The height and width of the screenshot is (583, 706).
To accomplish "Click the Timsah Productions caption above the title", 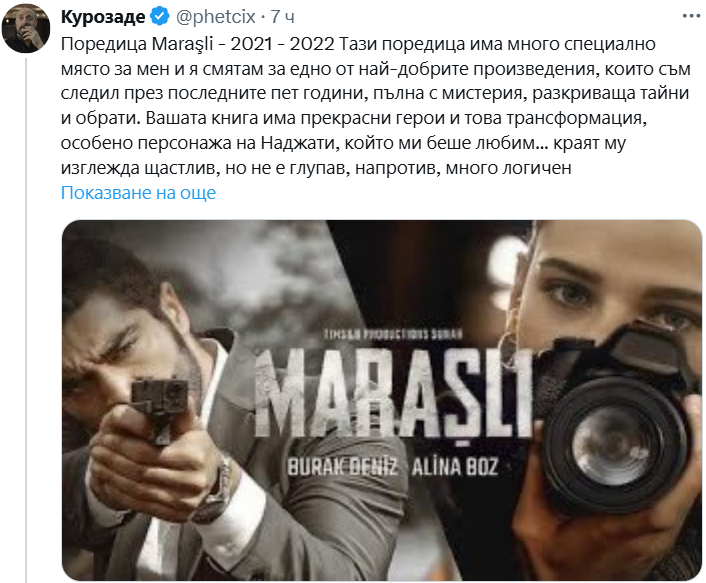I will tap(393, 334).
